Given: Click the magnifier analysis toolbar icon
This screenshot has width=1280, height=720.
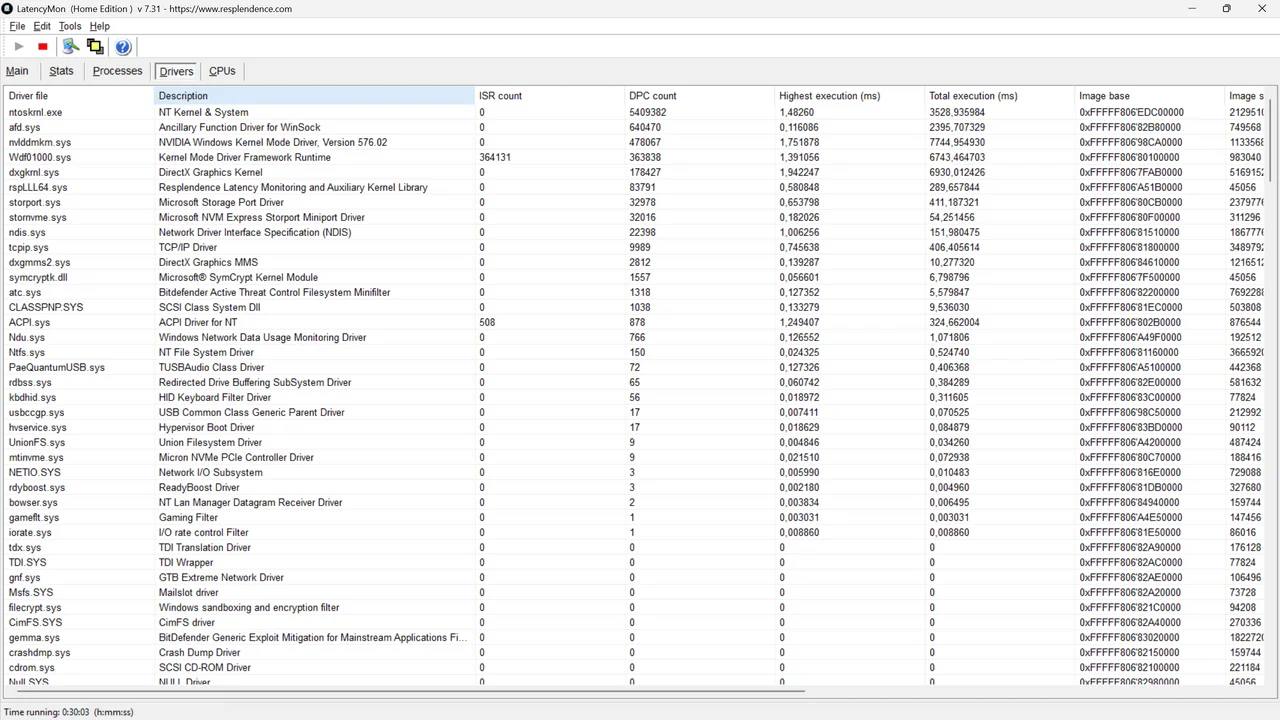Looking at the screenshot, I should 70,47.
